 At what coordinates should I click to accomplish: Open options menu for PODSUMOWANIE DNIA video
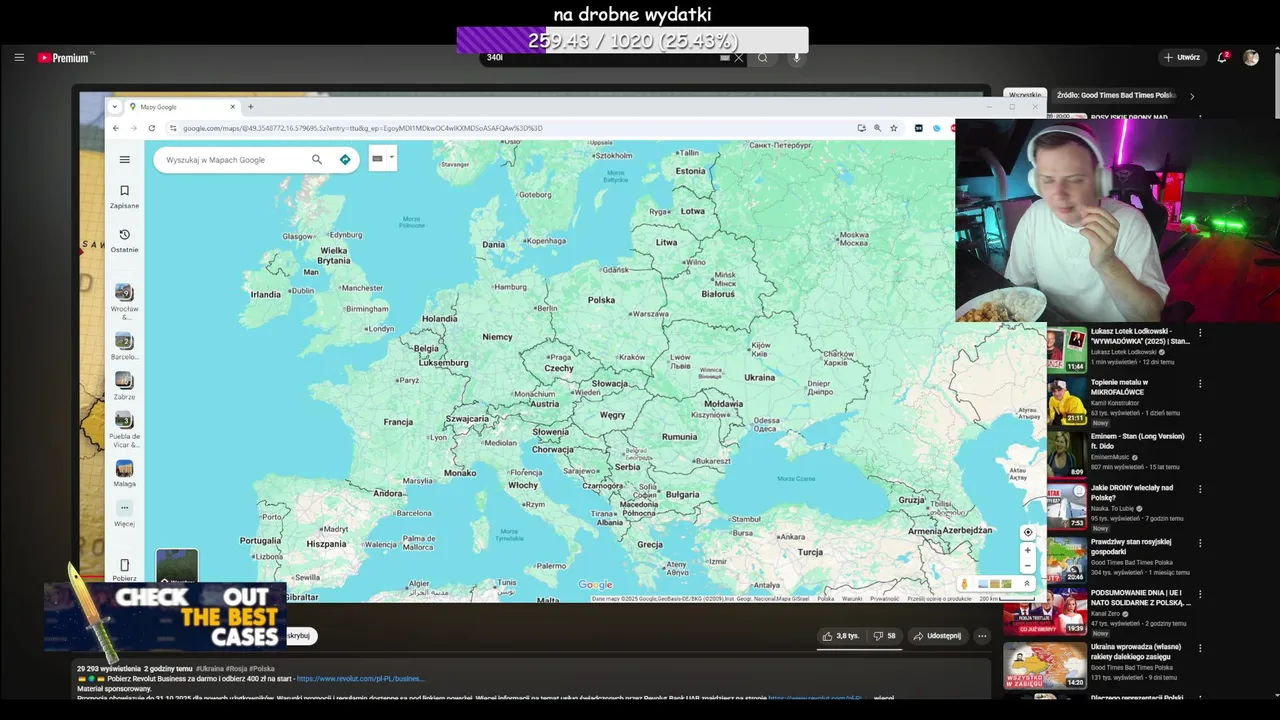pyautogui.click(x=1200, y=594)
